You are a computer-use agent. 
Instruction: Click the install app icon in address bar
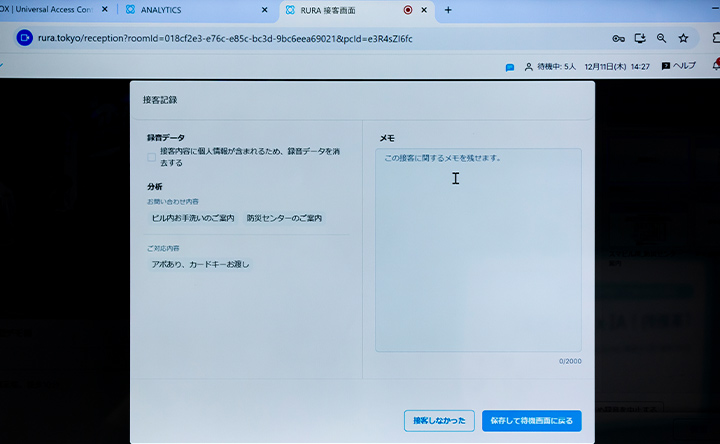pyautogui.click(x=640, y=39)
